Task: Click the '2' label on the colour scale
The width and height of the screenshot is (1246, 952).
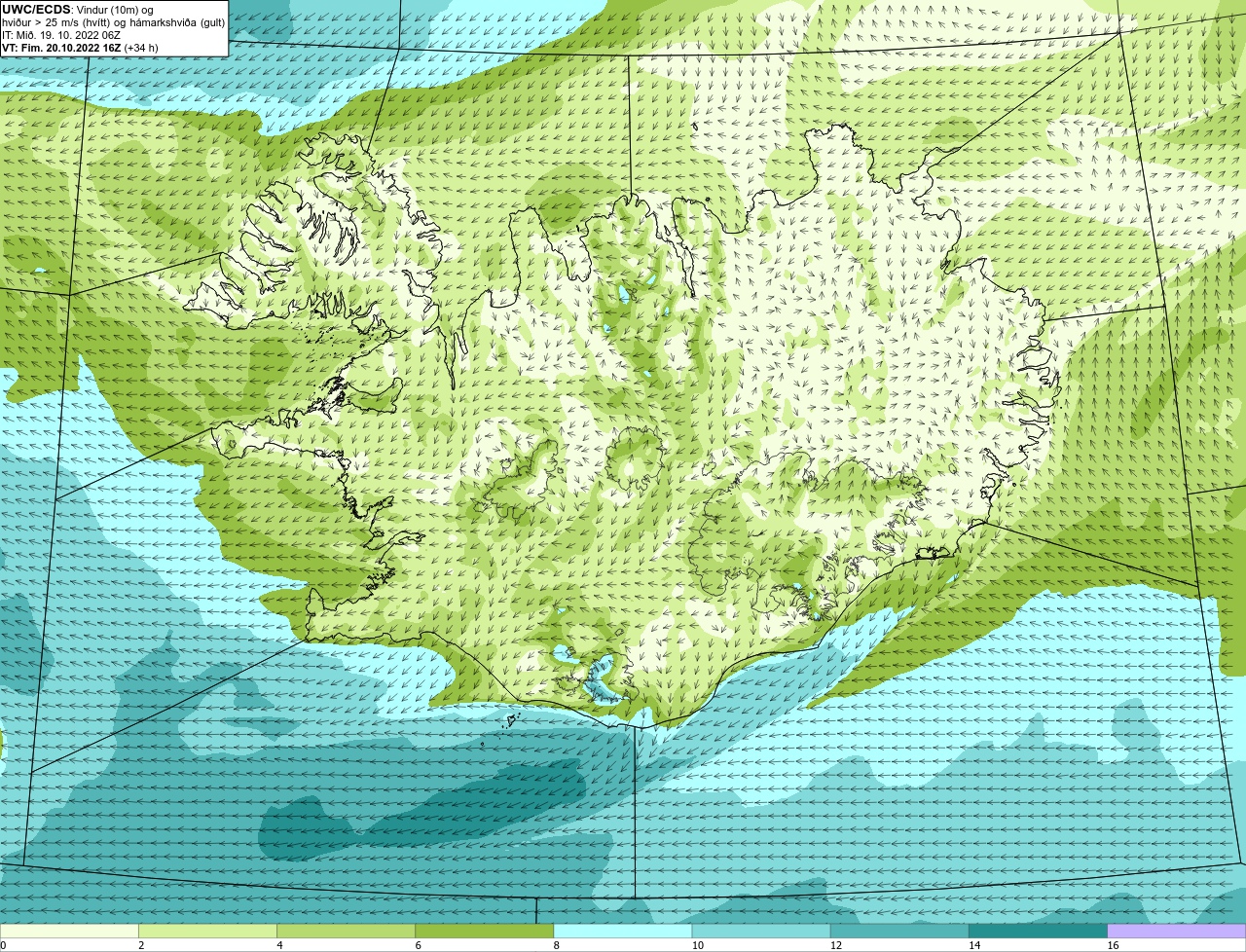Action: 141,945
